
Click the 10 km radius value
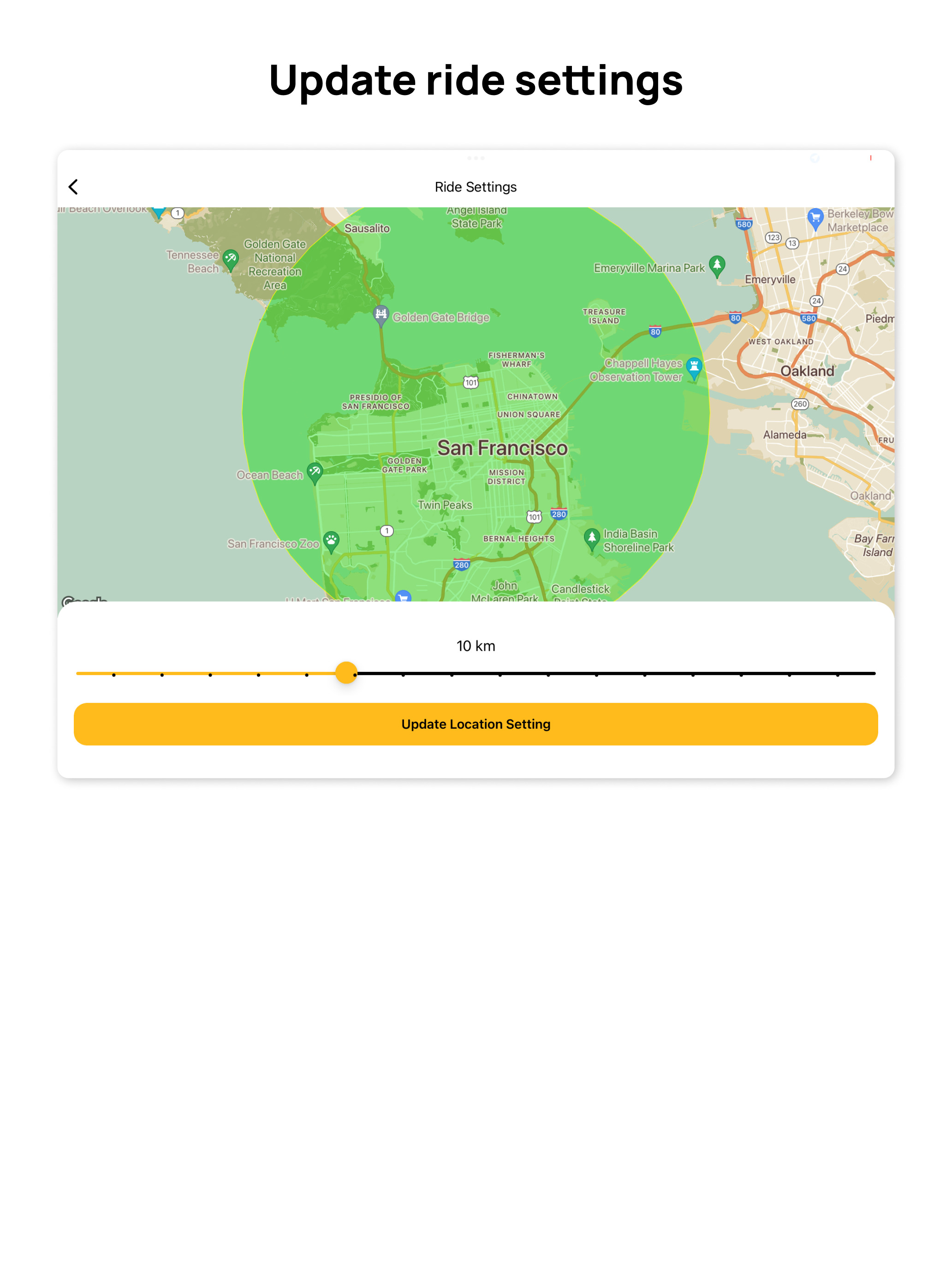coord(476,646)
